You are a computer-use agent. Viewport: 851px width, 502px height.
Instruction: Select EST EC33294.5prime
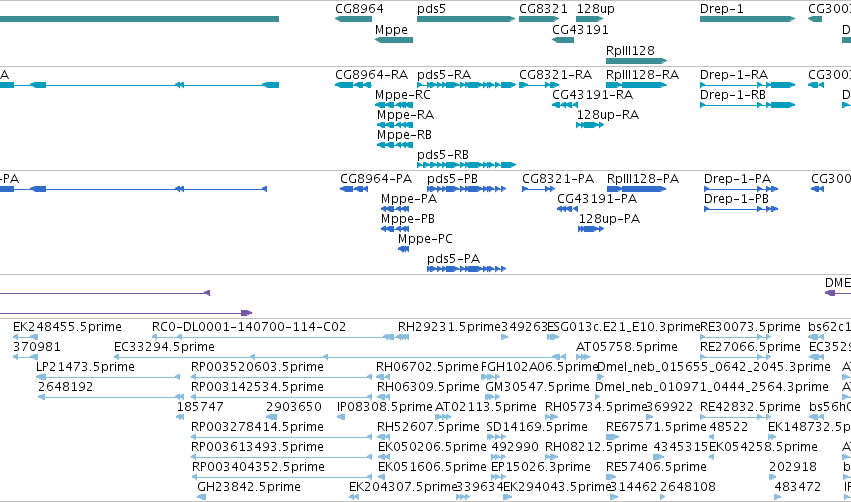point(164,347)
